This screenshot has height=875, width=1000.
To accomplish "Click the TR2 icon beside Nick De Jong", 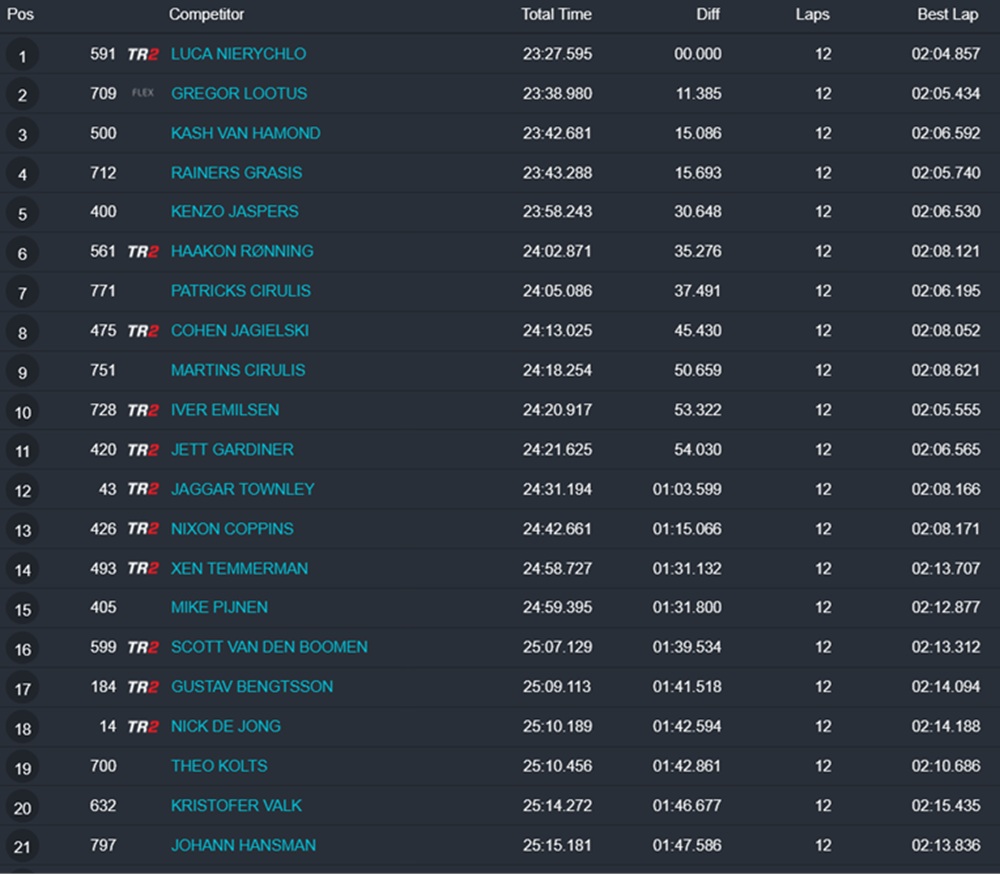I will (x=143, y=726).
